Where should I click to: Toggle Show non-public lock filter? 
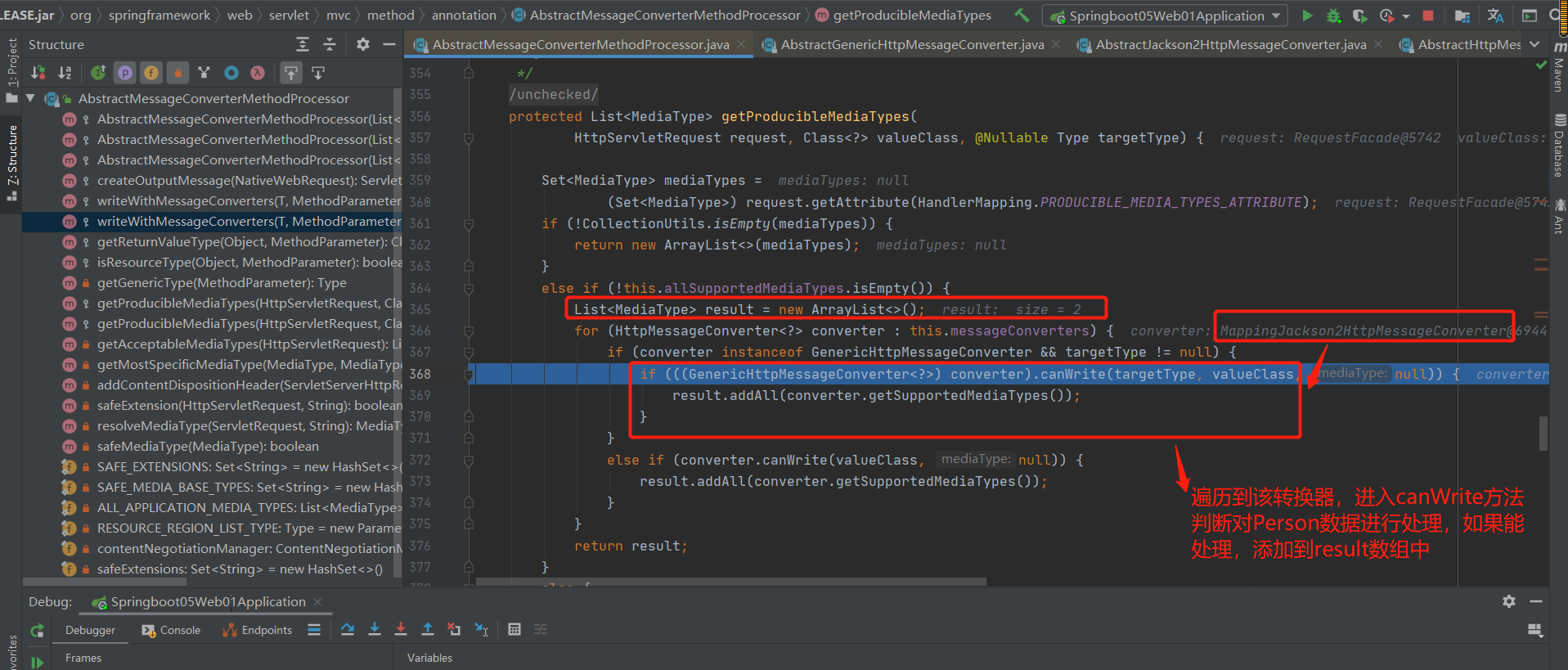[x=177, y=73]
